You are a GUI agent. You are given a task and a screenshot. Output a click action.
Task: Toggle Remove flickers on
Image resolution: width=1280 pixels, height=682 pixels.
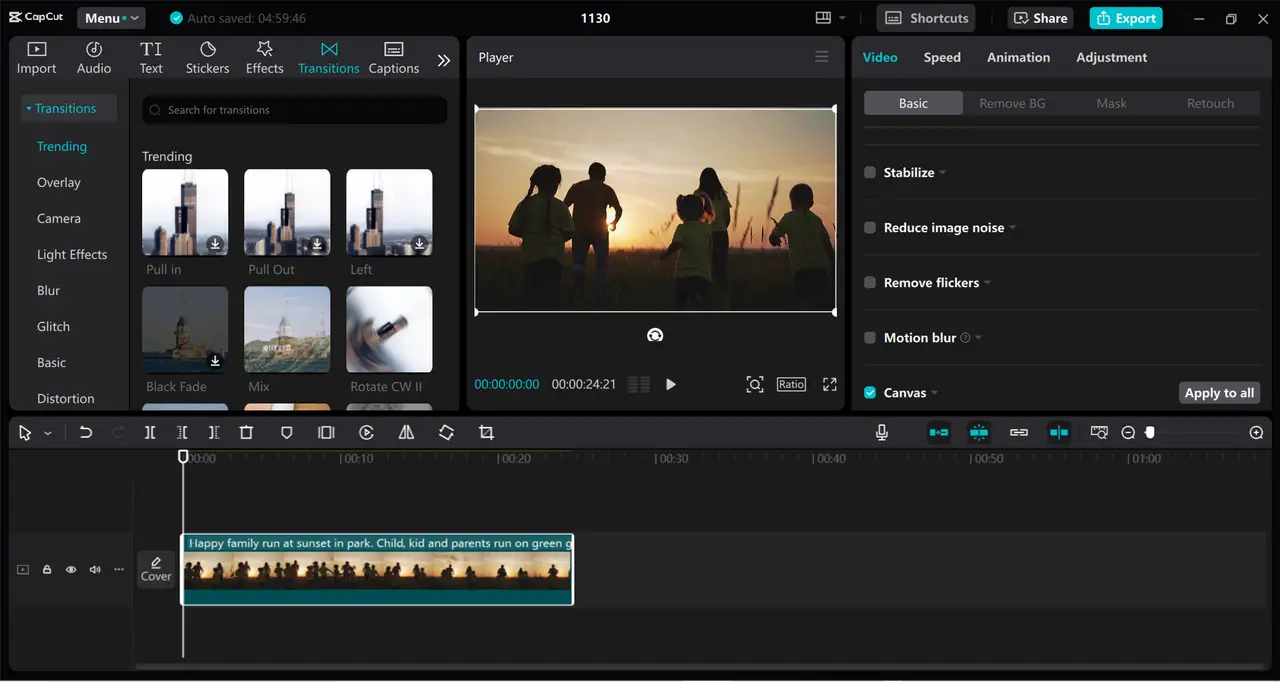click(869, 282)
